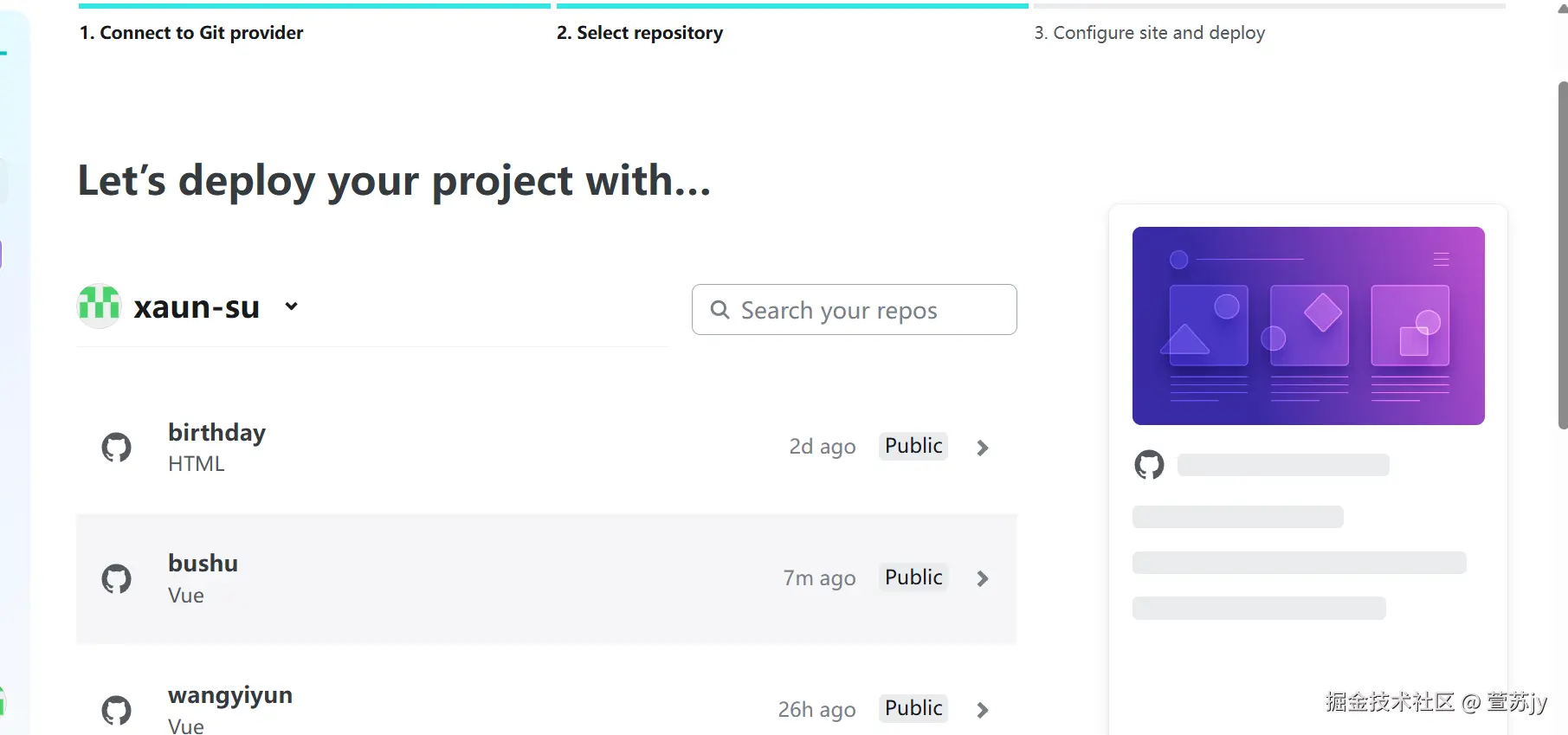Click the purple site preview thumbnail
Viewport: 1568px width, 735px height.
click(x=1307, y=326)
